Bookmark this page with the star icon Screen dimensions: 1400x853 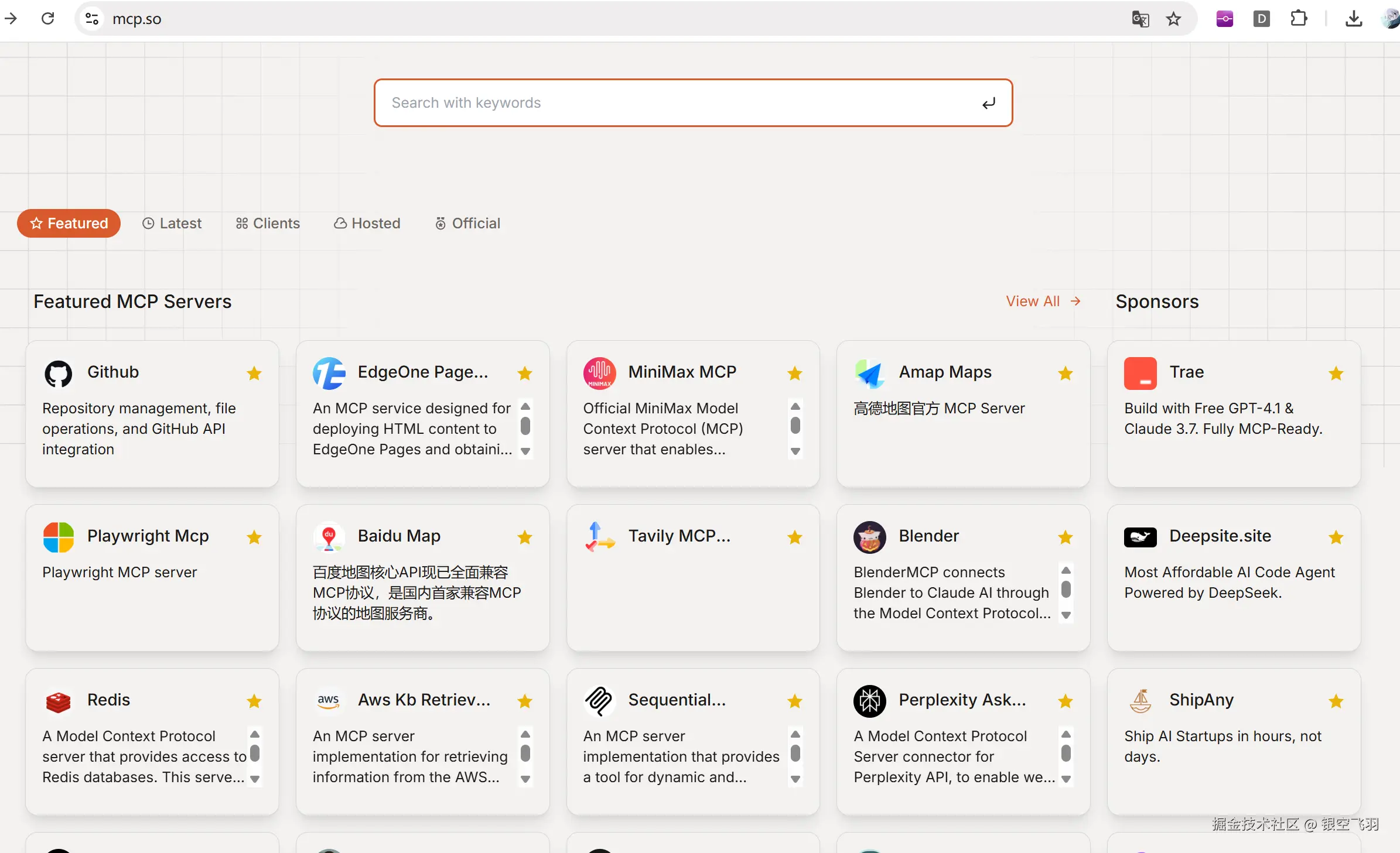coord(1173,19)
